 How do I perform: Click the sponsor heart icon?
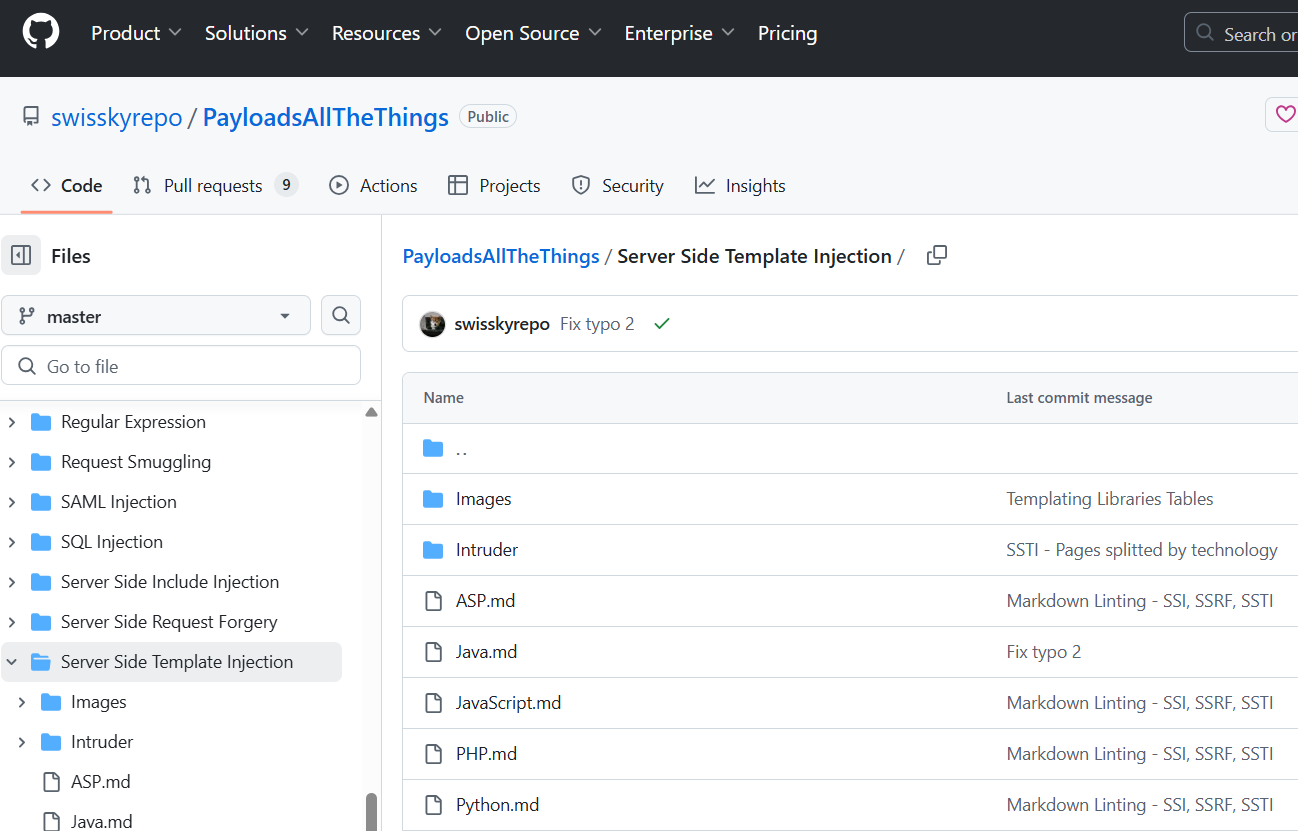tap(1284, 115)
